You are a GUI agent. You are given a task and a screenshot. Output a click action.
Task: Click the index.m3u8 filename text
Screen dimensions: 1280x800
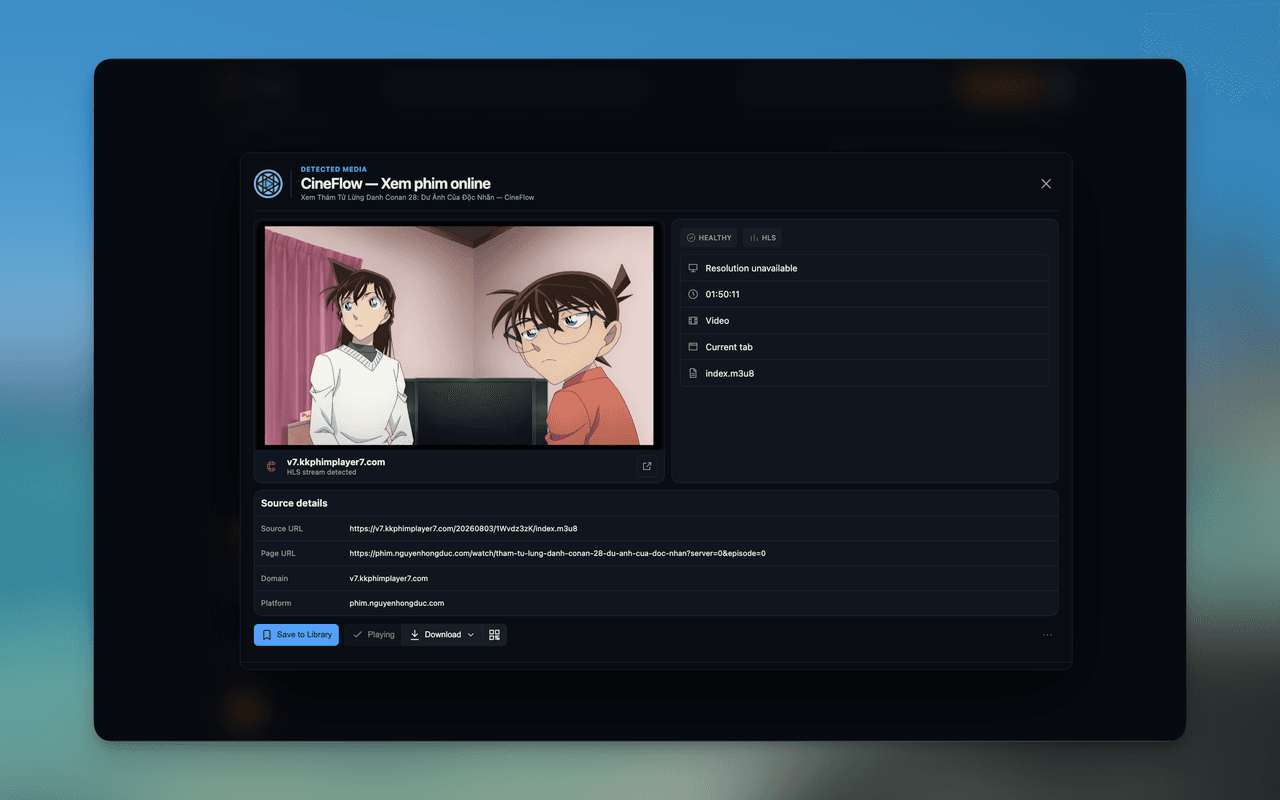click(729, 373)
